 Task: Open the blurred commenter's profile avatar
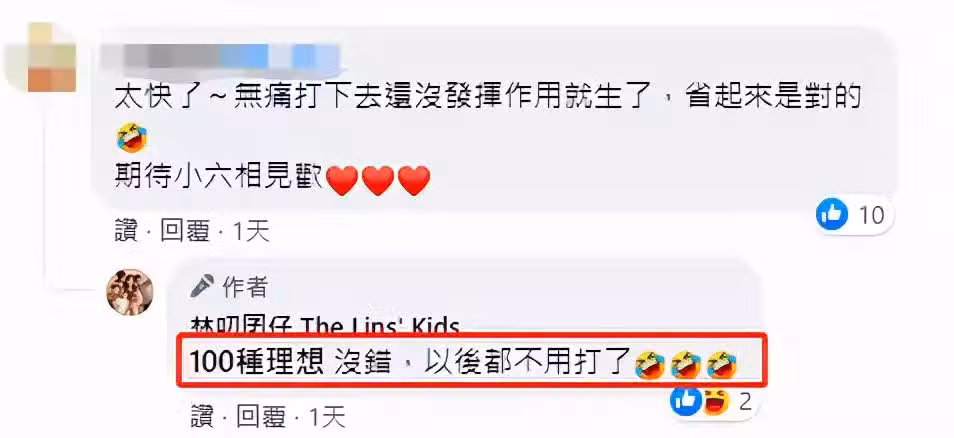pos(43,58)
